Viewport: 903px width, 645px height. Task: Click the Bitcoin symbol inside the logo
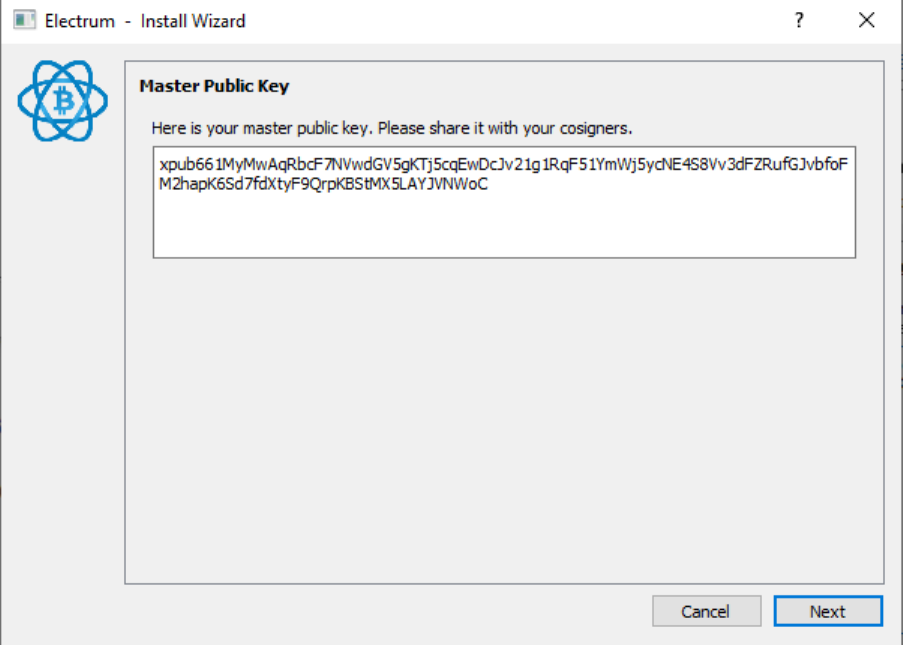coord(62,101)
